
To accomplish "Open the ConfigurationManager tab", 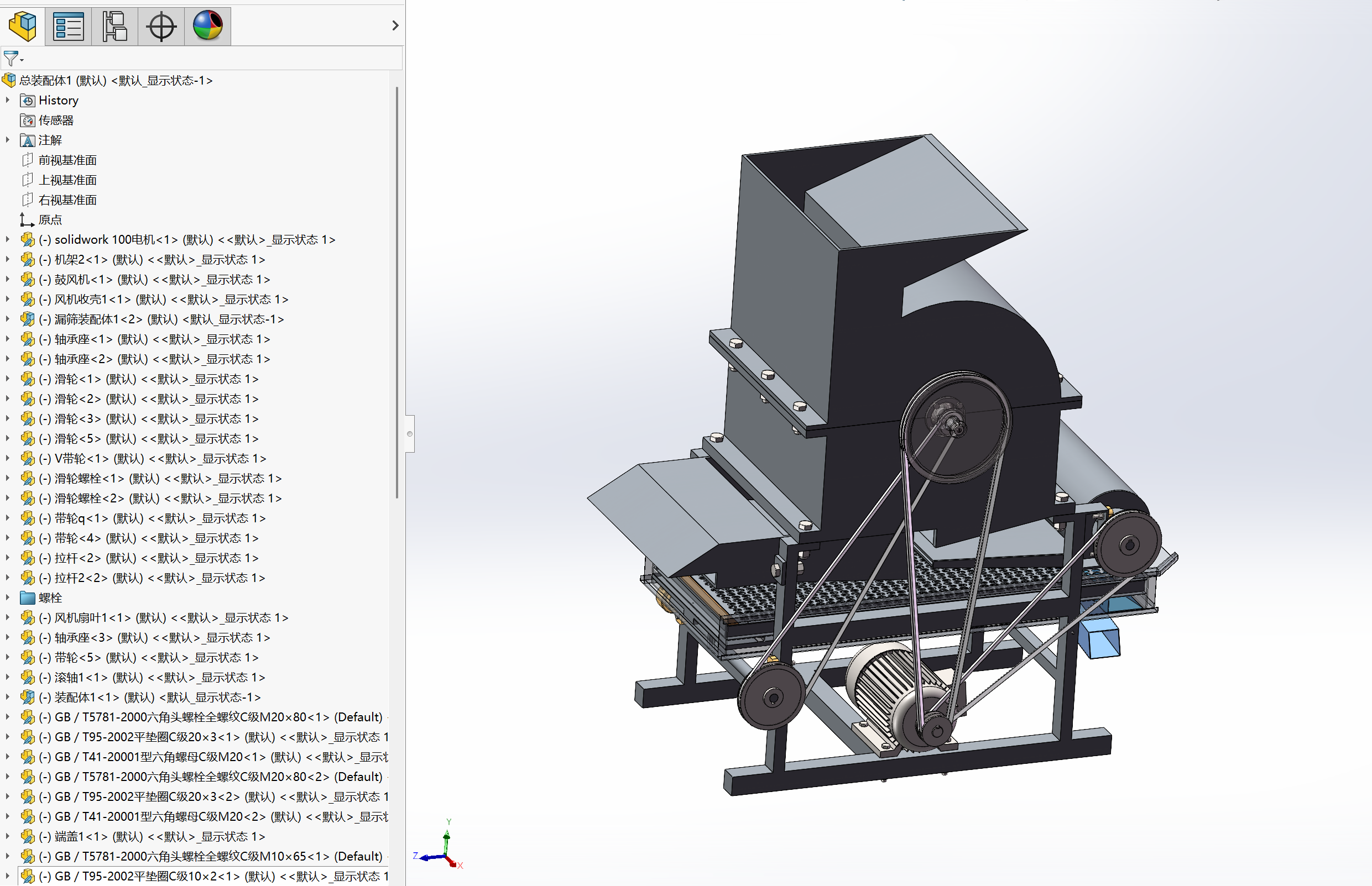I will [x=114, y=26].
